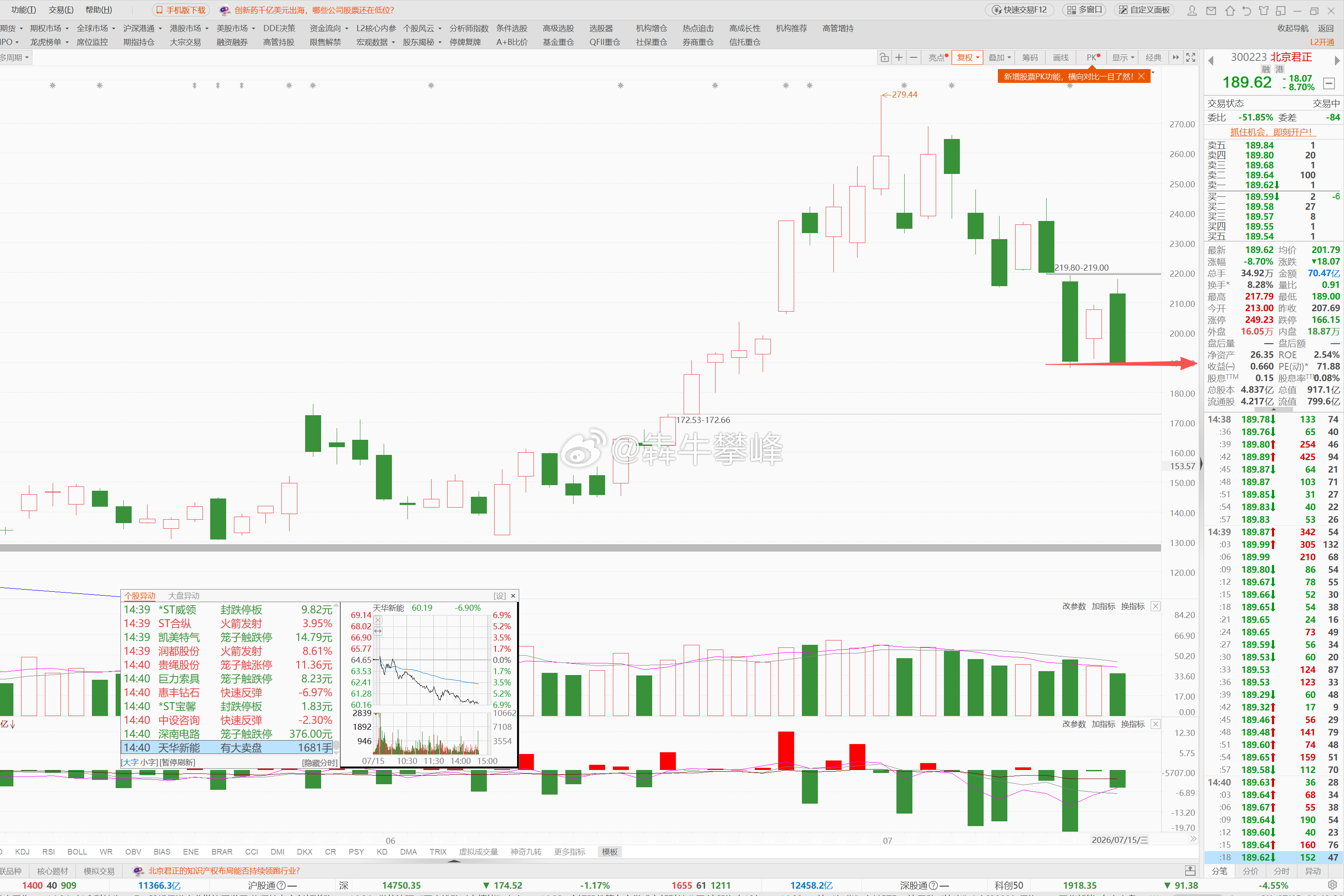Image resolution: width=1344 pixels, height=896 pixels.
Task: Open 帮助(H) menu
Action: pos(99,10)
